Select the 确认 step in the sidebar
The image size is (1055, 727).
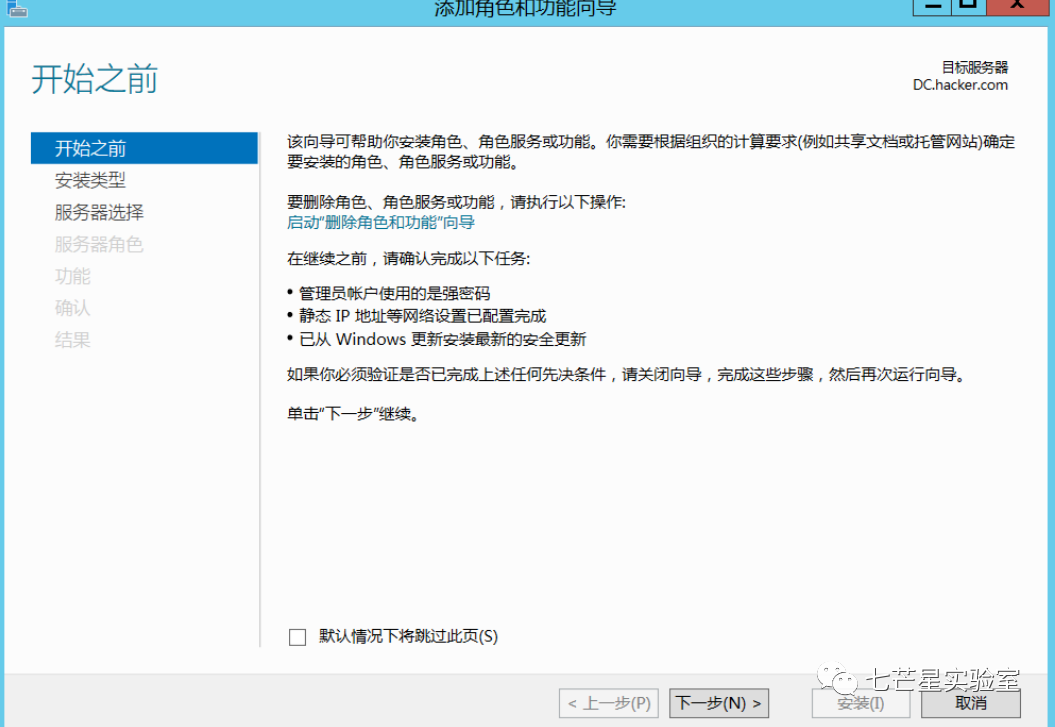pos(73,308)
